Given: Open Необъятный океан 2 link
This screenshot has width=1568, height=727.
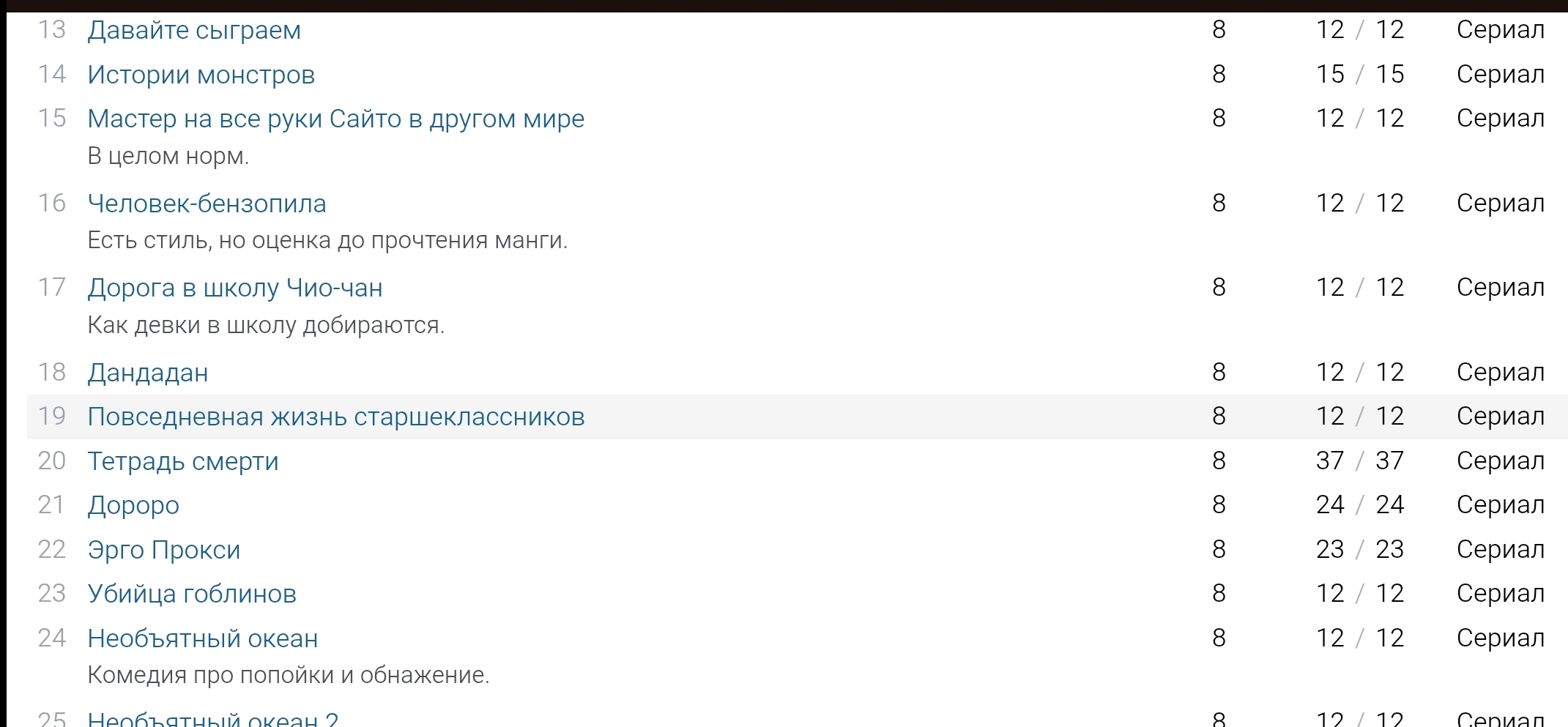Looking at the screenshot, I should pyautogui.click(x=212, y=719).
